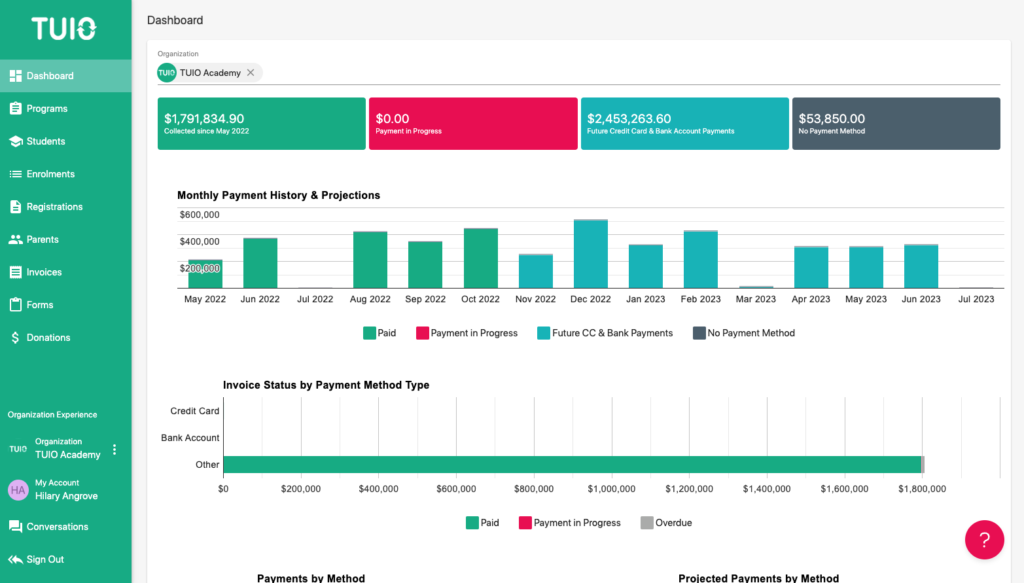This screenshot has width=1024, height=583.
Task: Open Conversations chat icon
Action: [x=17, y=526]
